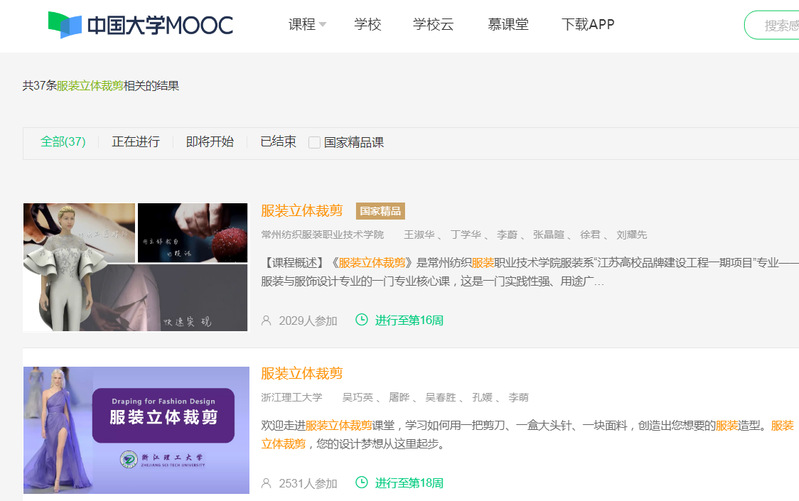Click the 中国大学MOOC logo

[140, 25]
